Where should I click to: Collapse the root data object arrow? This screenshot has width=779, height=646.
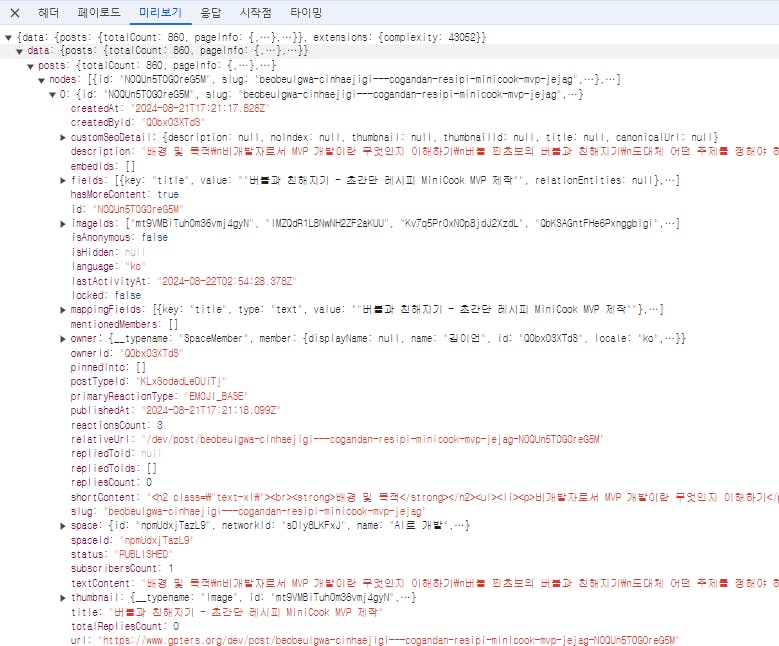pyautogui.click(x=8, y=37)
